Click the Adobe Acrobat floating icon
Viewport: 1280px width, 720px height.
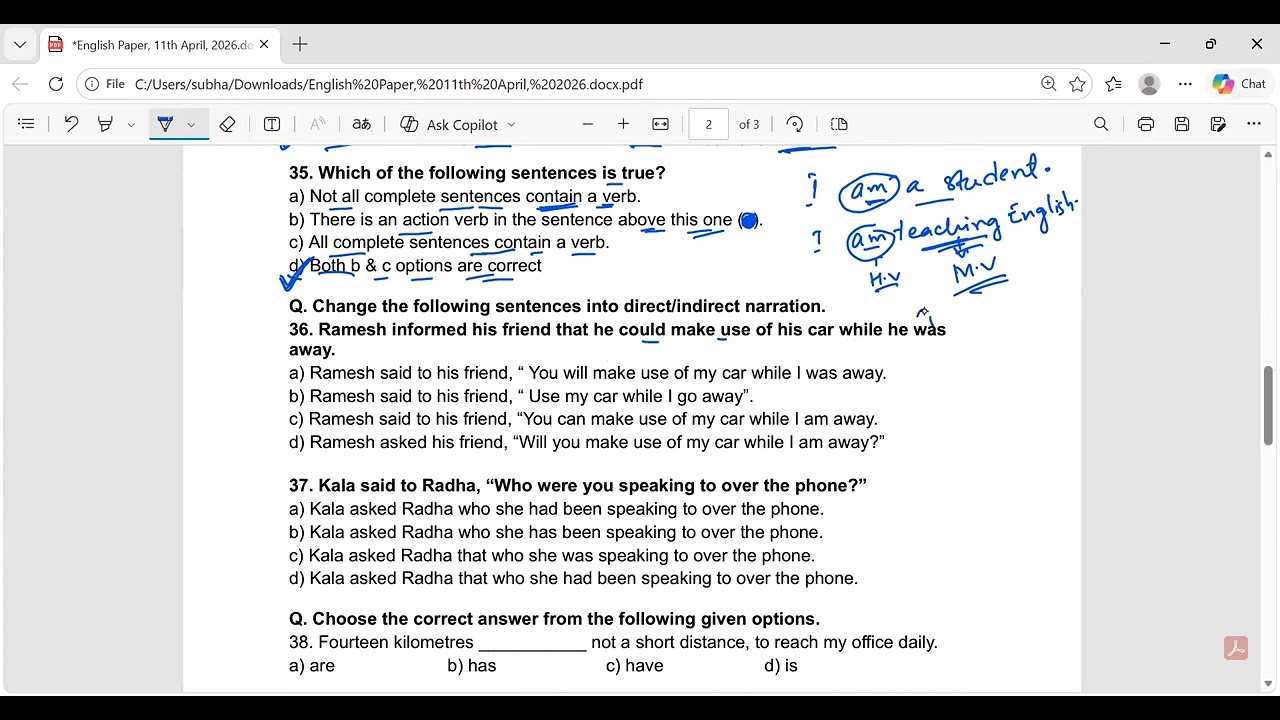[x=1236, y=648]
